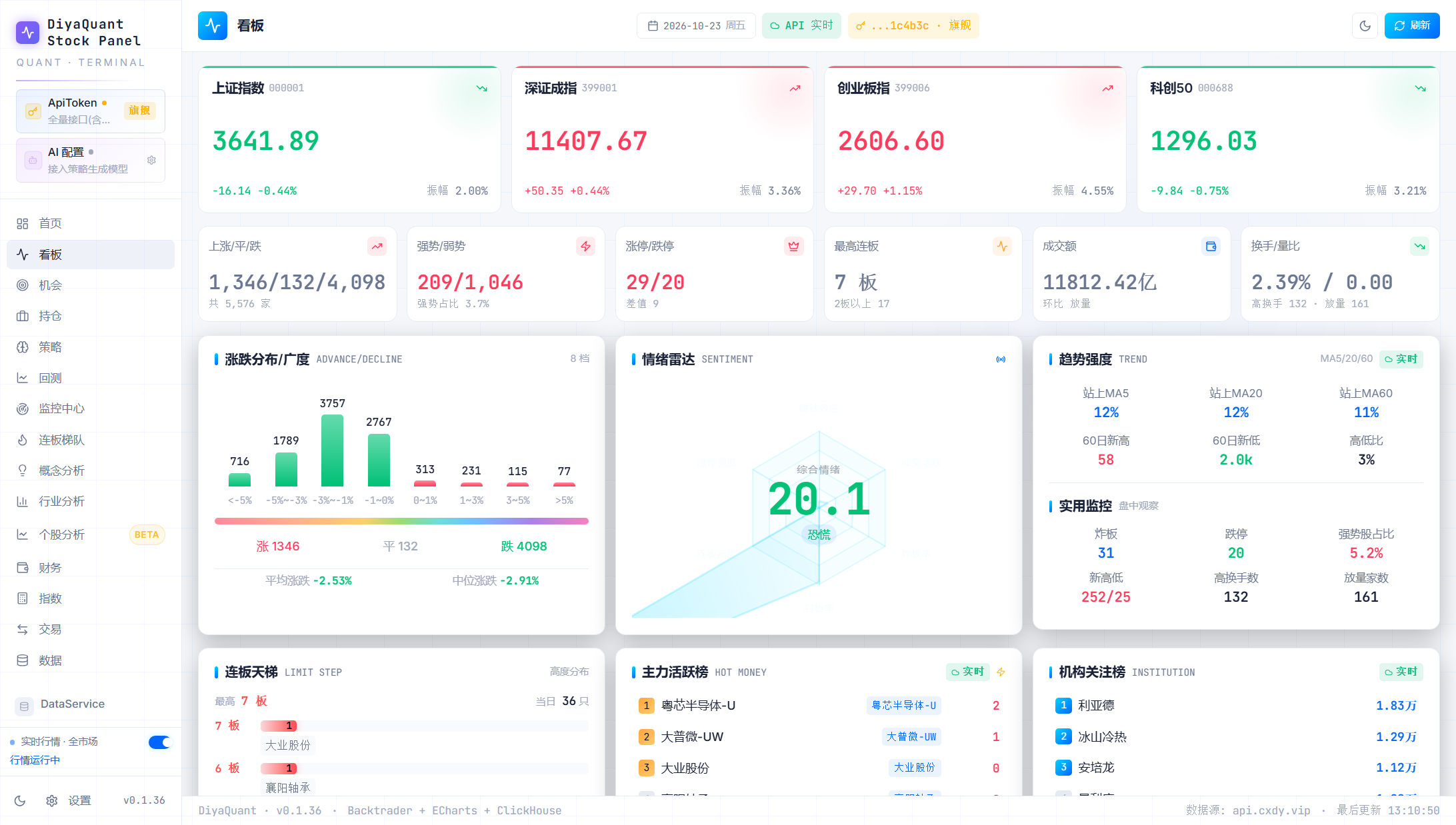Viewport: 1456px width, 825px height.
Task: Click the date 2026-10-23 周五 chip
Action: tap(696, 25)
